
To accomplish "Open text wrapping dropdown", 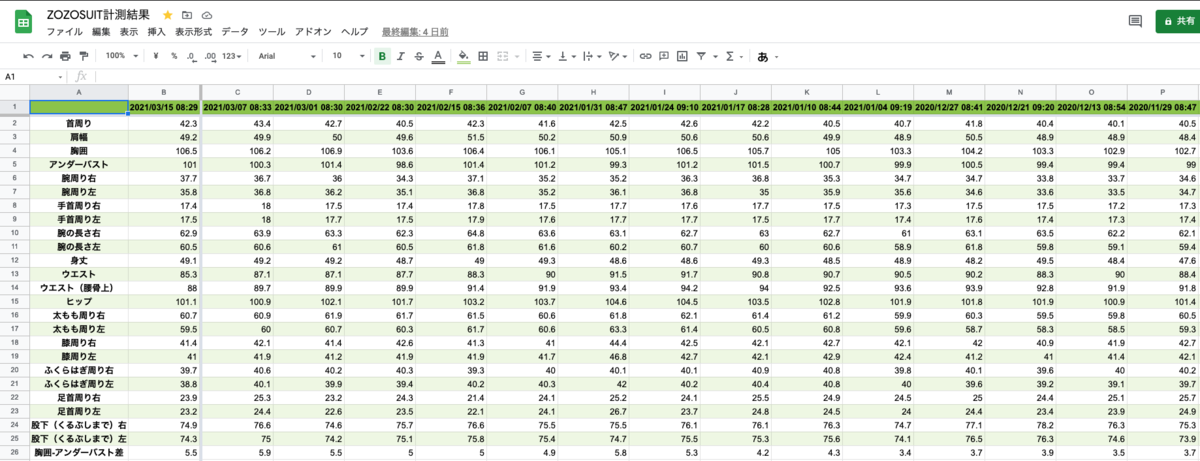I will click(x=592, y=56).
